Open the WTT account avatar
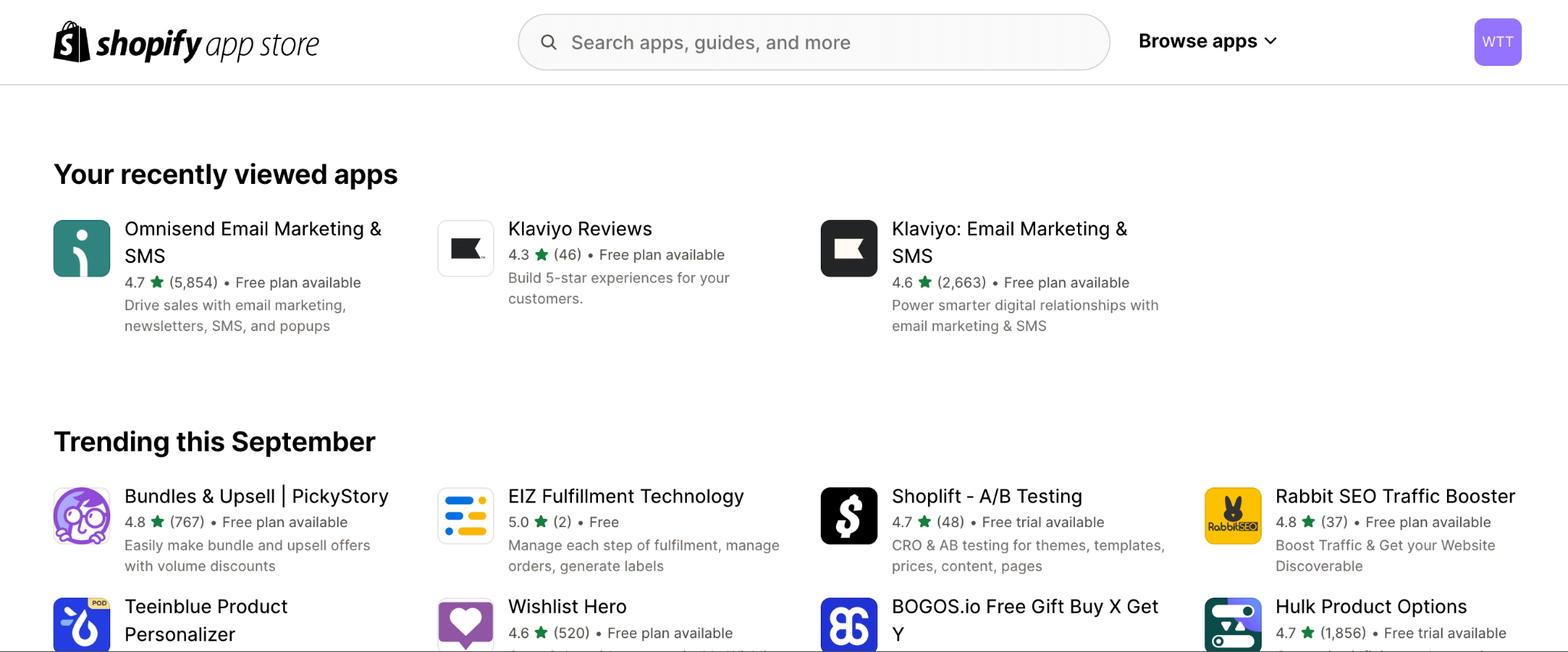1568x652 pixels. 1498,42
